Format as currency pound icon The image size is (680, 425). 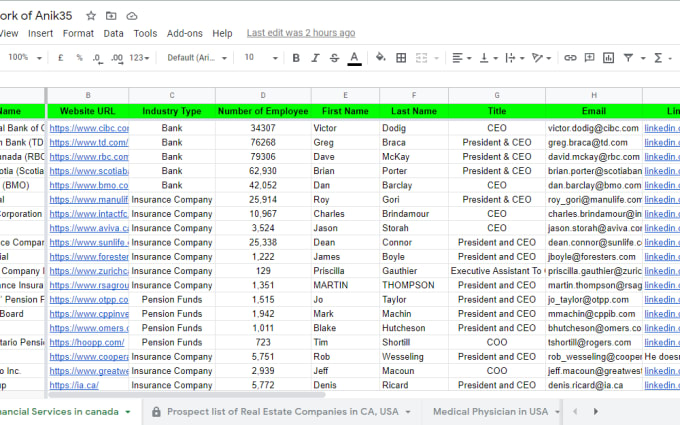coord(61,58)
